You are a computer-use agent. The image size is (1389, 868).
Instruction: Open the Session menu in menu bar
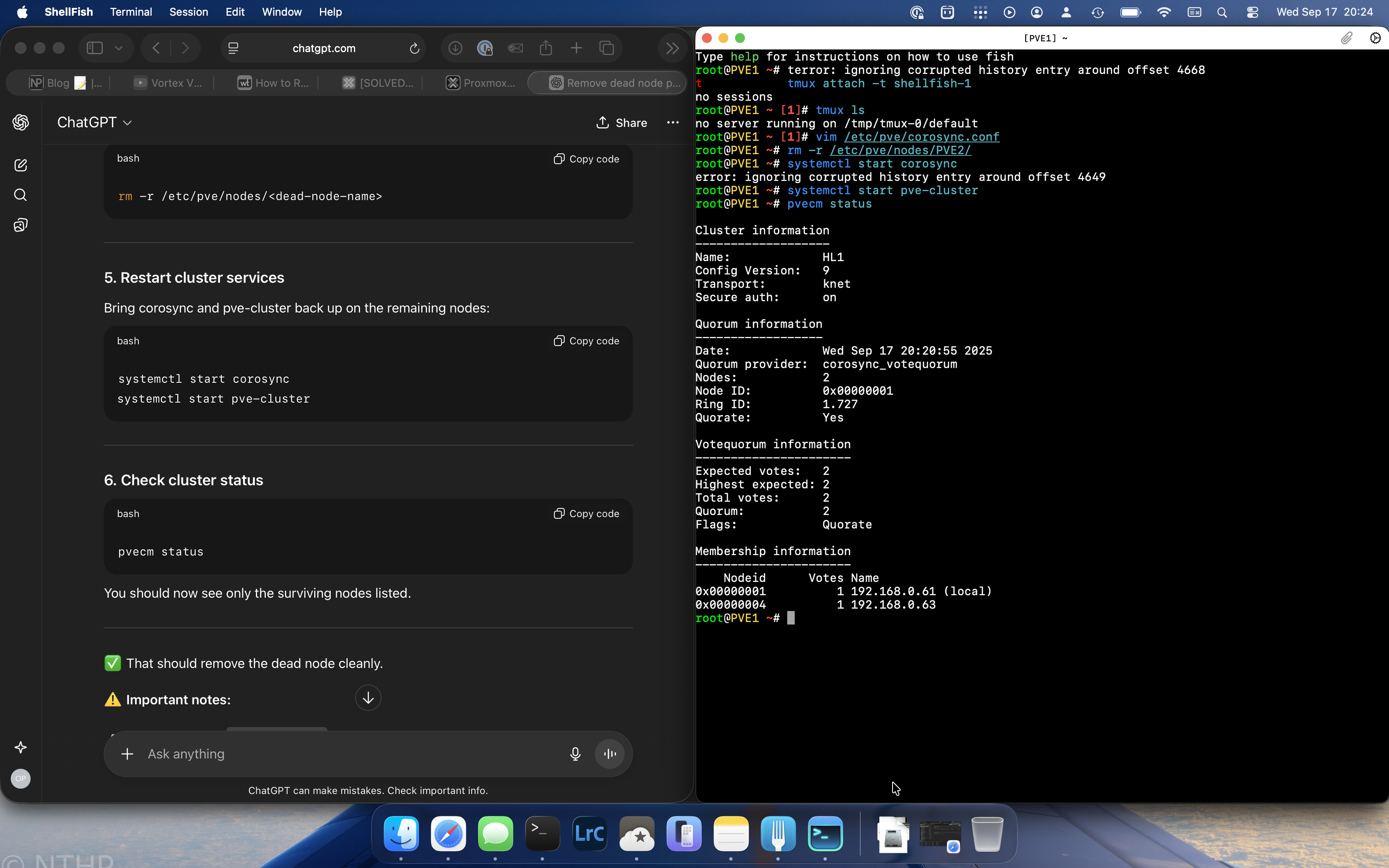[x=188, y=12]
